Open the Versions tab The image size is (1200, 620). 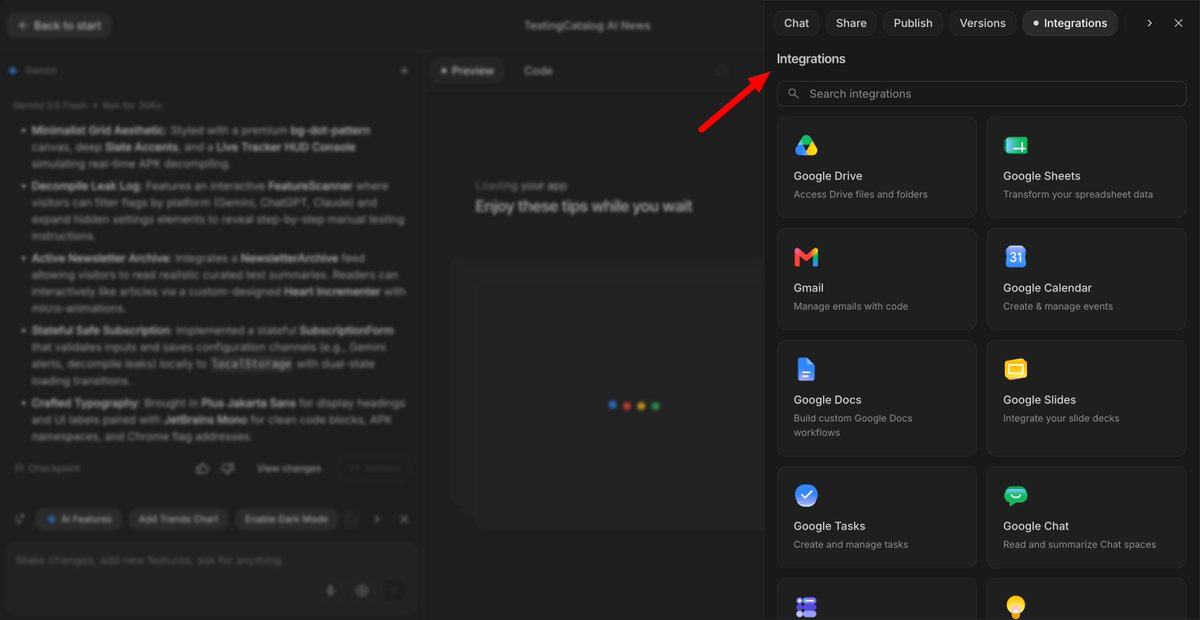coord(983,23)
